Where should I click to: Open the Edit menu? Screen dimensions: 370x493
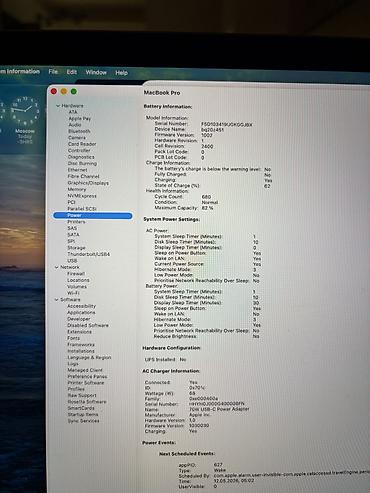(71, 72)
